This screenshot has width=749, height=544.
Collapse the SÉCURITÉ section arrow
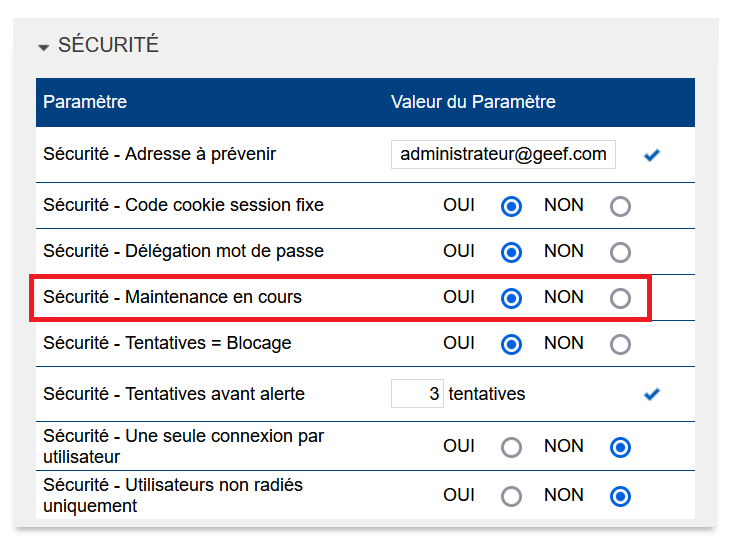(44, 47)
